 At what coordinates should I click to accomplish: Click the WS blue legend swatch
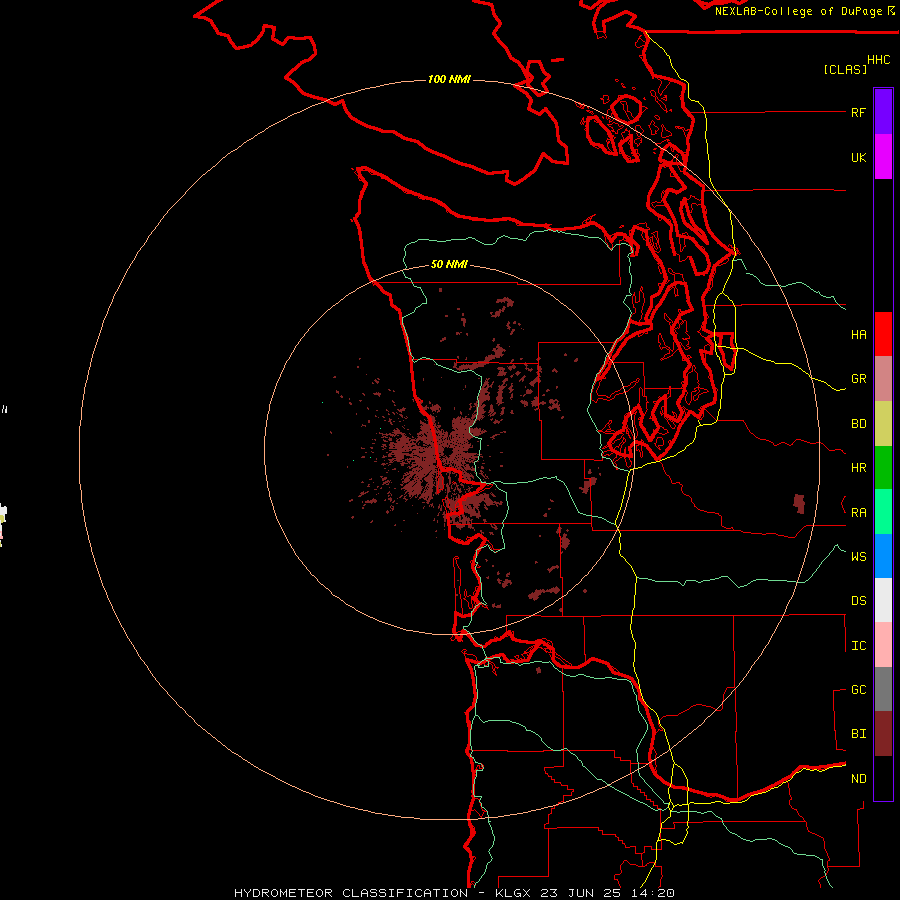(x=883, y=556)
